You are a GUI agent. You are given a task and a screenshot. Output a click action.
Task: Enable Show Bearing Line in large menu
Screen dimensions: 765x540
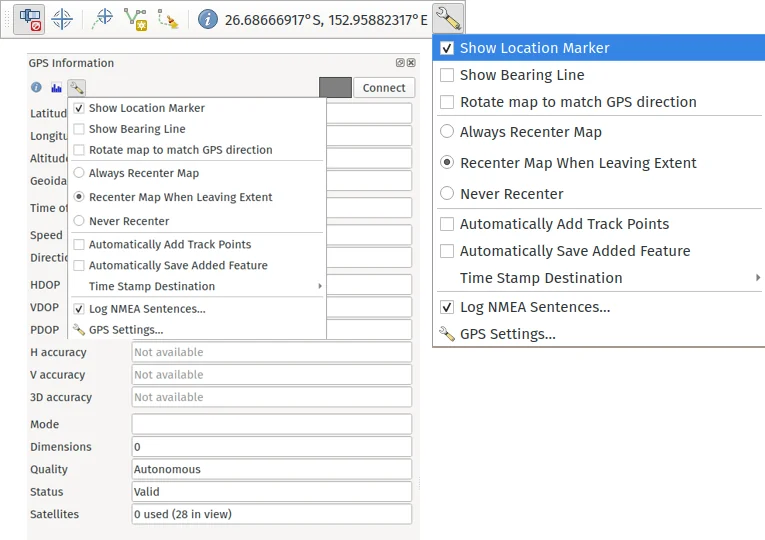point(447,75)
